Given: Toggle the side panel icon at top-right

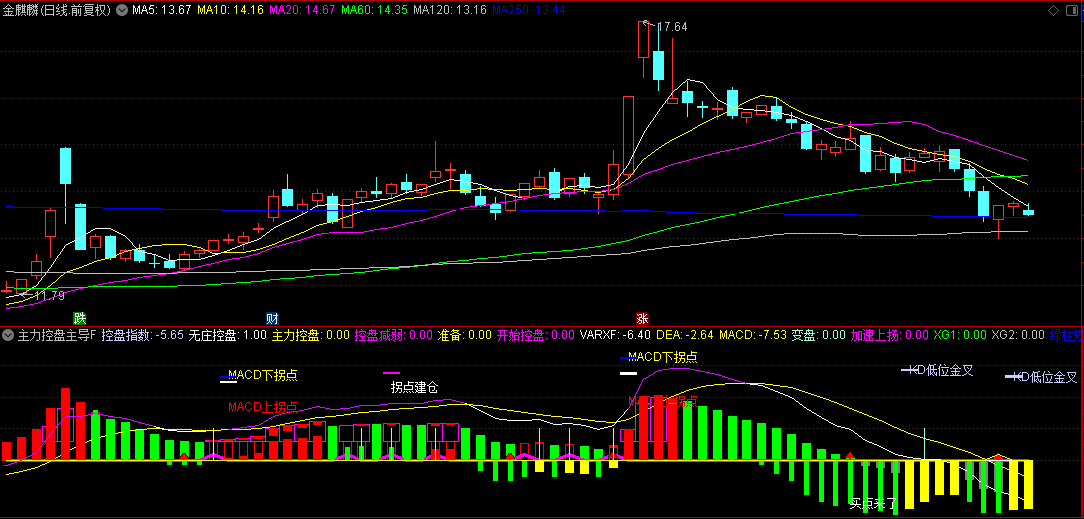Looking at the screenshot, I should [1072, 10].
